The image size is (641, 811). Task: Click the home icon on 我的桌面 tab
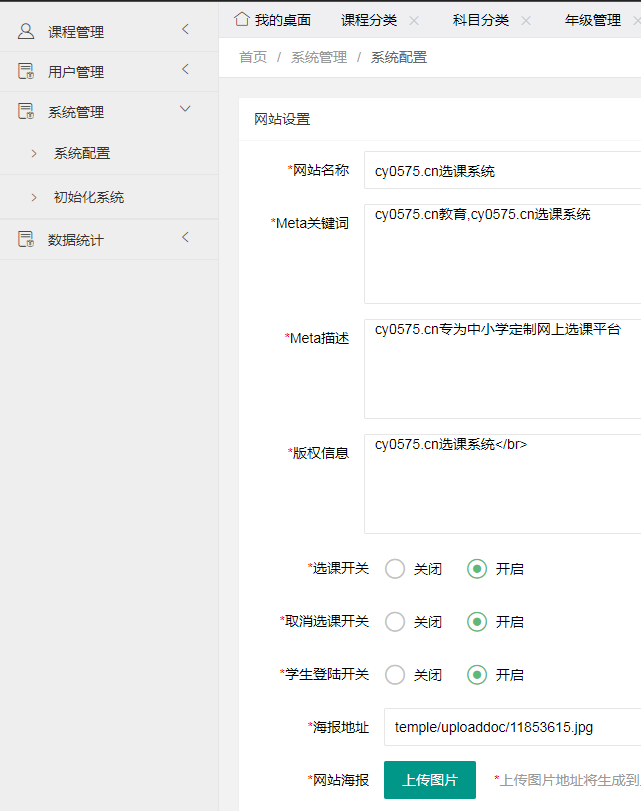tap(242, 19)
